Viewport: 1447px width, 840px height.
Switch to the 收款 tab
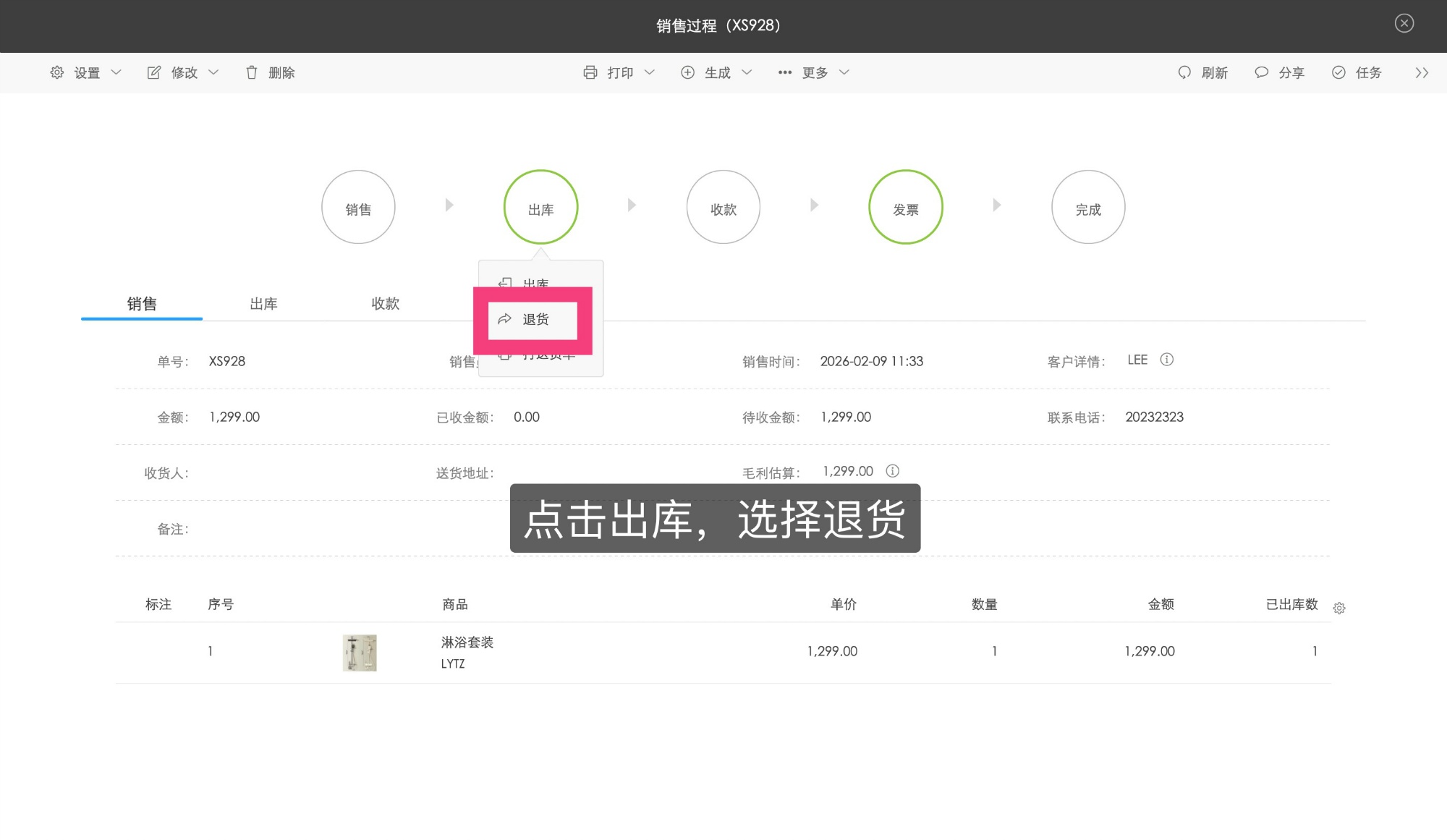(385, 304)
